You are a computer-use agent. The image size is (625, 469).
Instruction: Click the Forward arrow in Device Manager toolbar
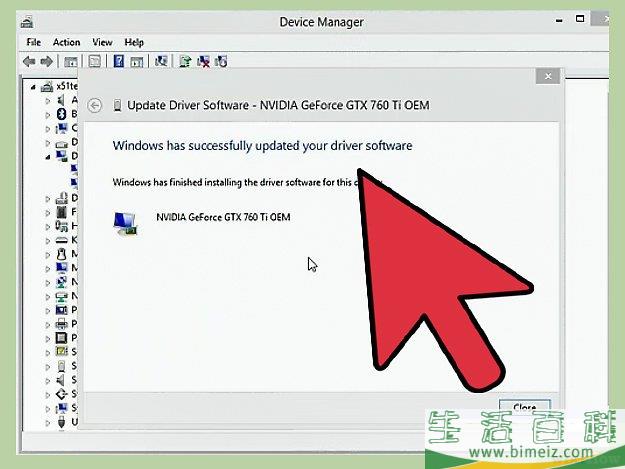point(47,62)
